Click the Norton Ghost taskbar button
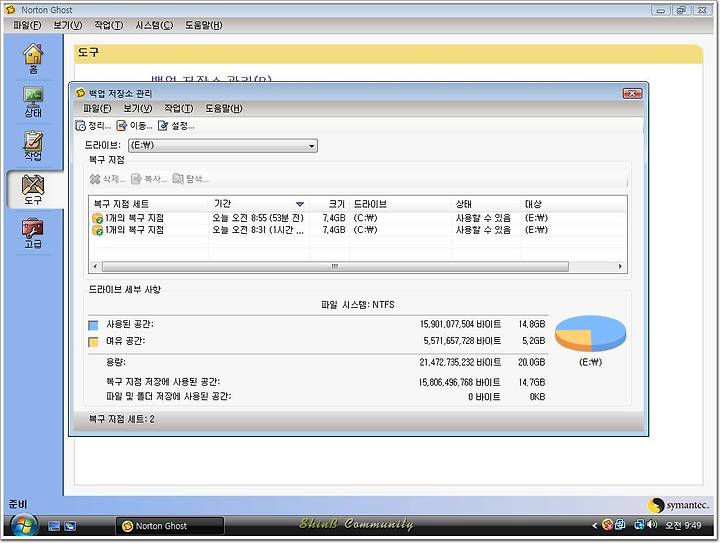 170,526
